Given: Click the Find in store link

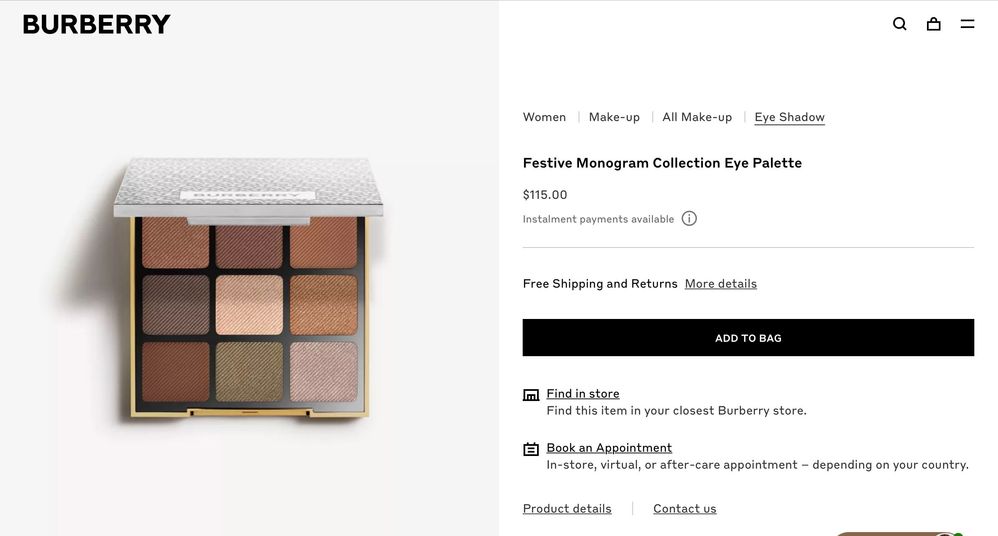Looking at the screenshot, I should pyautogui.click(x=582, y=394).
